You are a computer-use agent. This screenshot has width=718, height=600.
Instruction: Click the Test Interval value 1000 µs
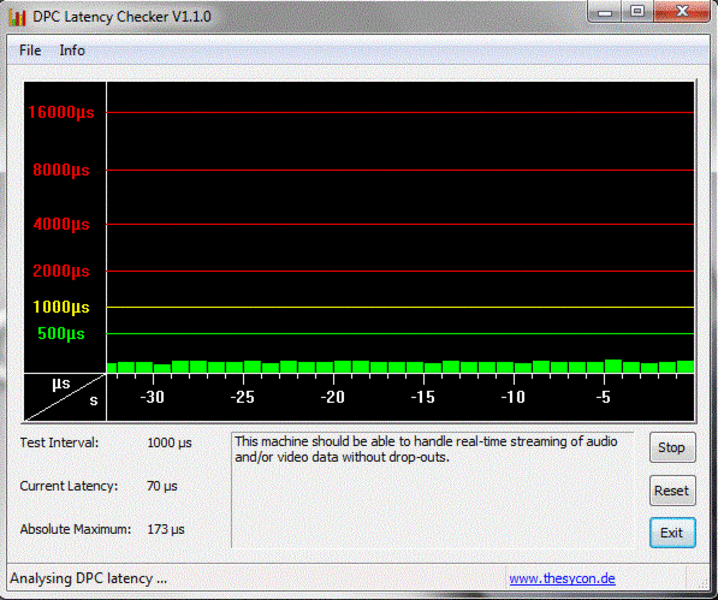(x=169, y=442)
